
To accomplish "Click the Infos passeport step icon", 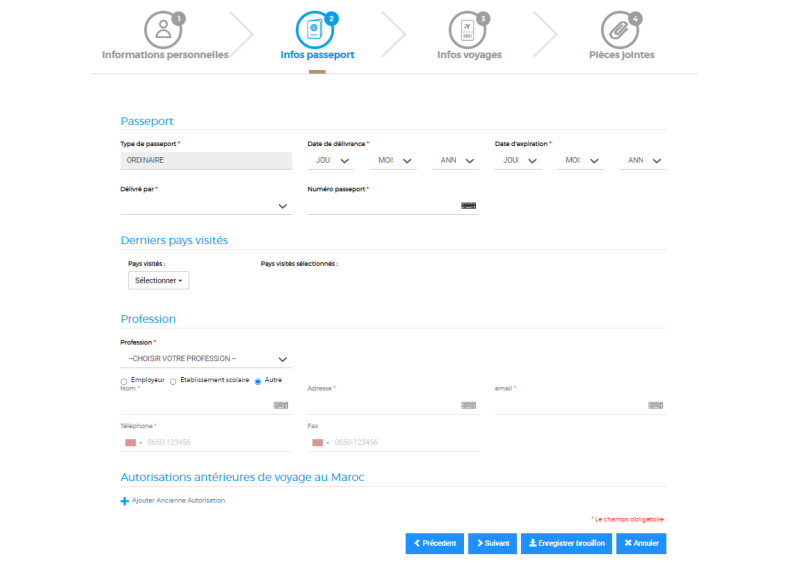I will tap(316, 29).
